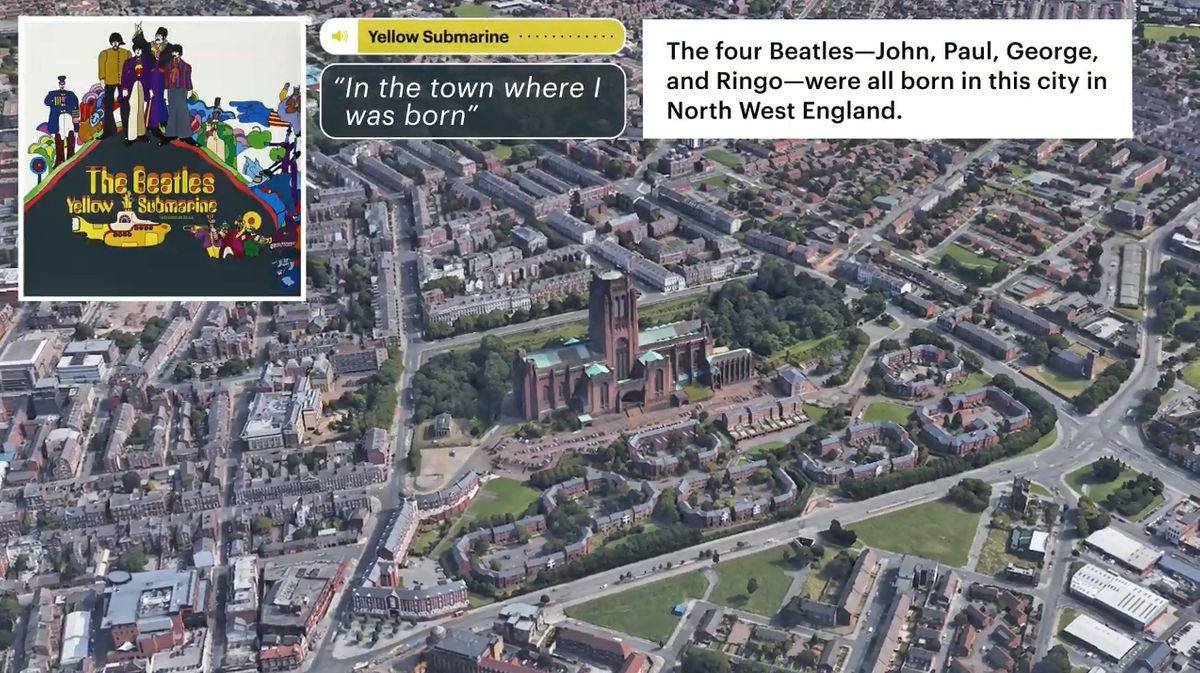This screenshot has height=673, width=1200.
Task: Select the large white-roofed warehouse at bottom right
Action: click(1116, 595)
